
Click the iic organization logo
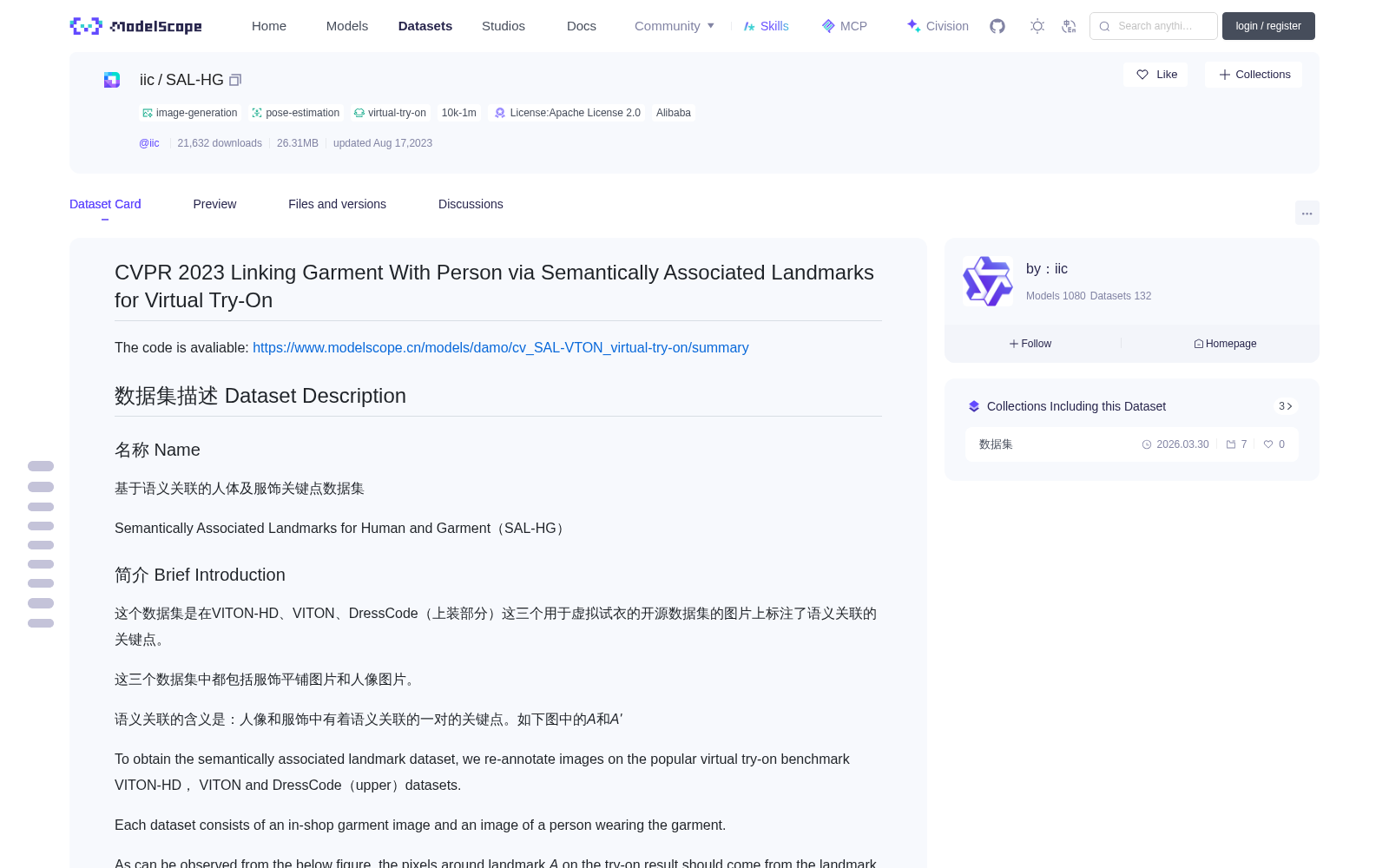click(988, 281)
